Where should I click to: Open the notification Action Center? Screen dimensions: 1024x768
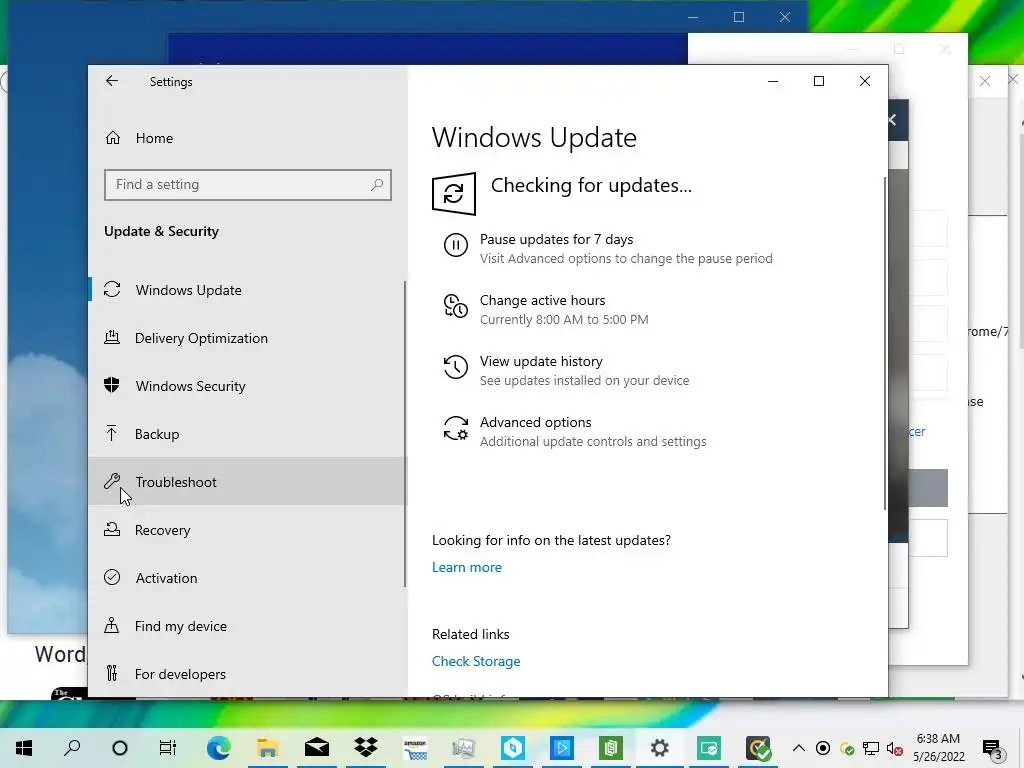point(993,748)
